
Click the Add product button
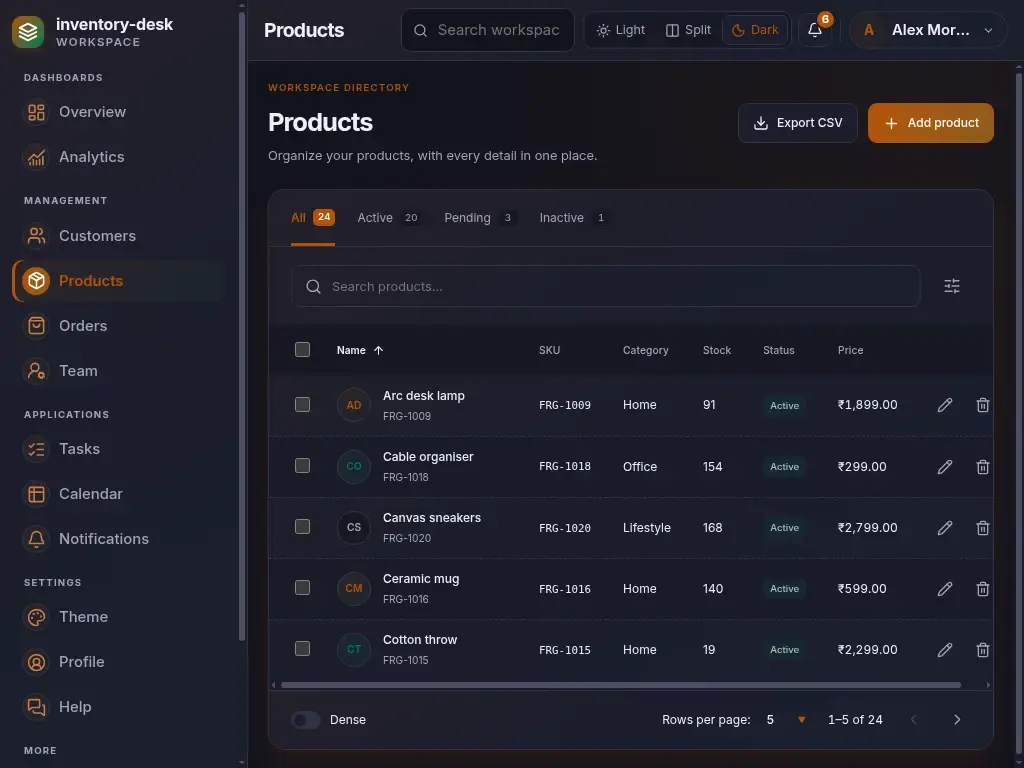click(931, 123)
